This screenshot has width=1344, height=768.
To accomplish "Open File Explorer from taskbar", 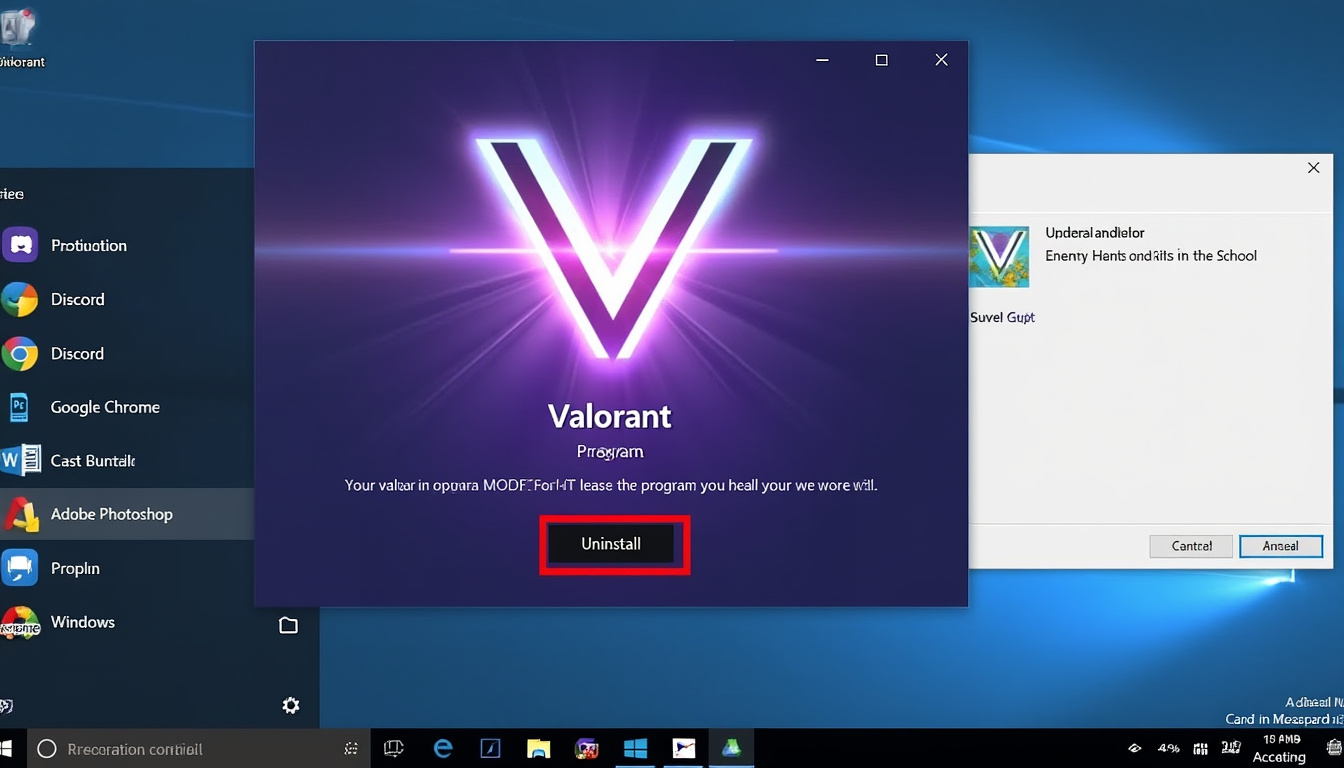I will coord(538,748).
